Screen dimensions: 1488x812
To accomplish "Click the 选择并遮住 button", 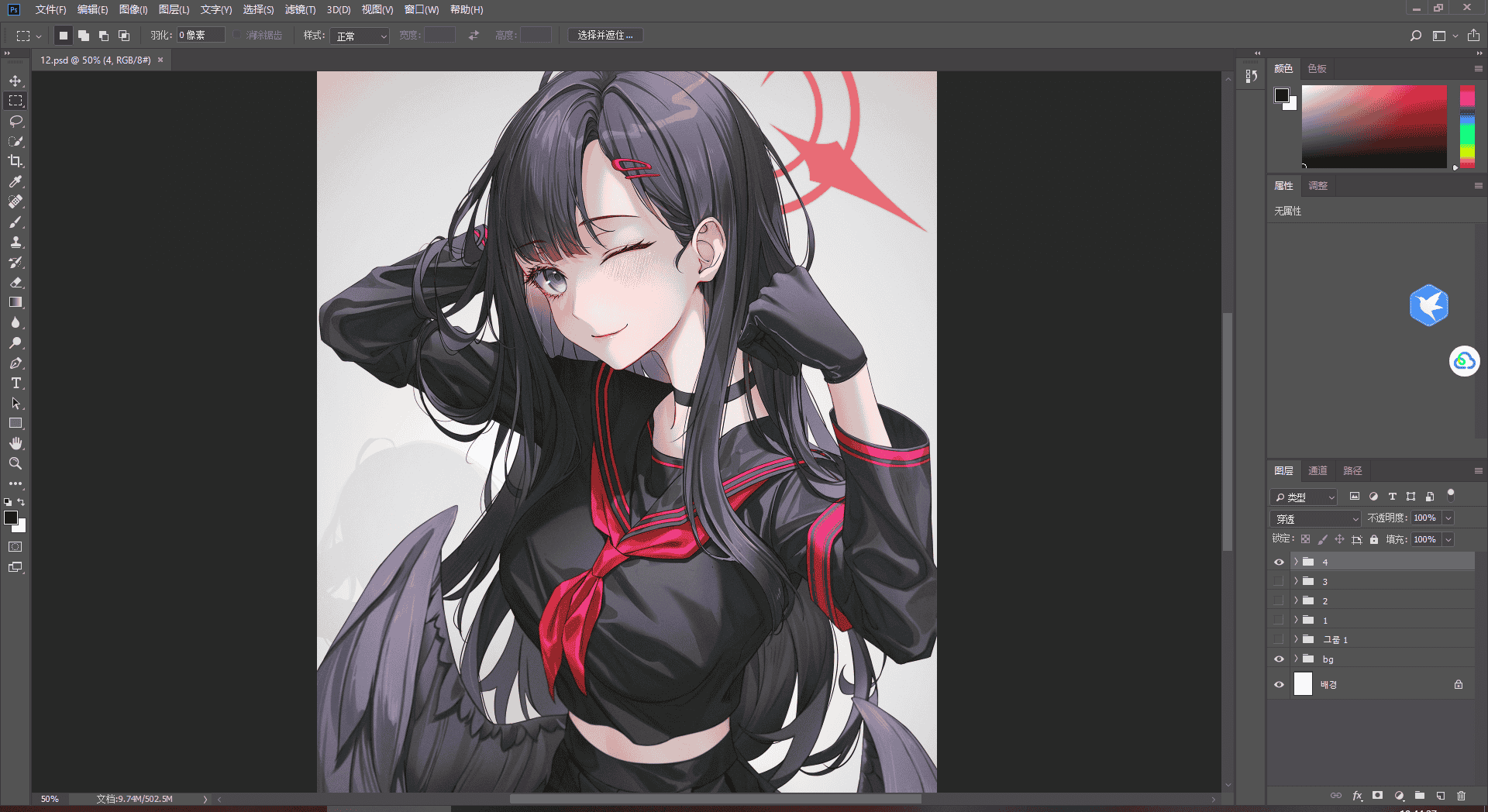I will click(605, 36).
